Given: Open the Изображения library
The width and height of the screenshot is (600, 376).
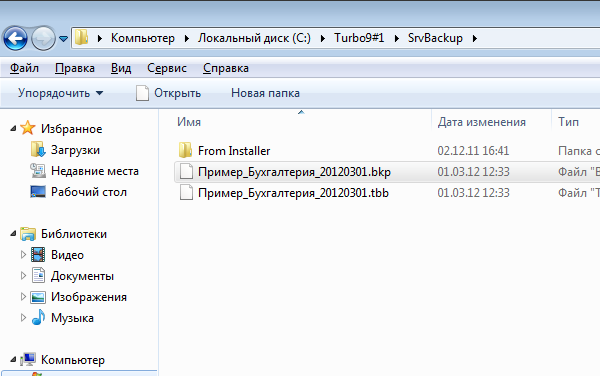Looking at the screenshot, I should [89, 297].
